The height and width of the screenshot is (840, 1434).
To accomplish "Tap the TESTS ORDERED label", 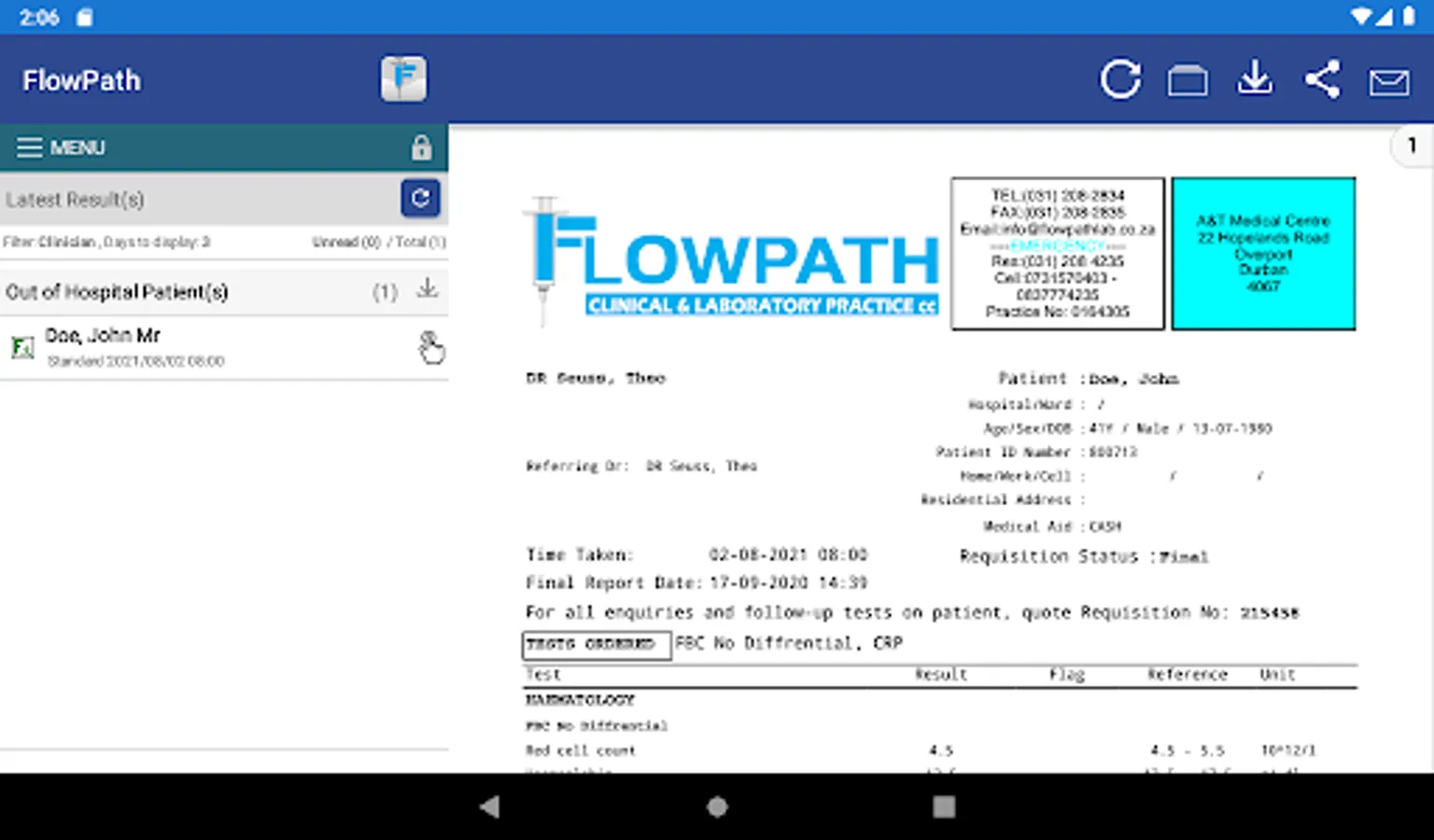I will click(x=596, y=644).
